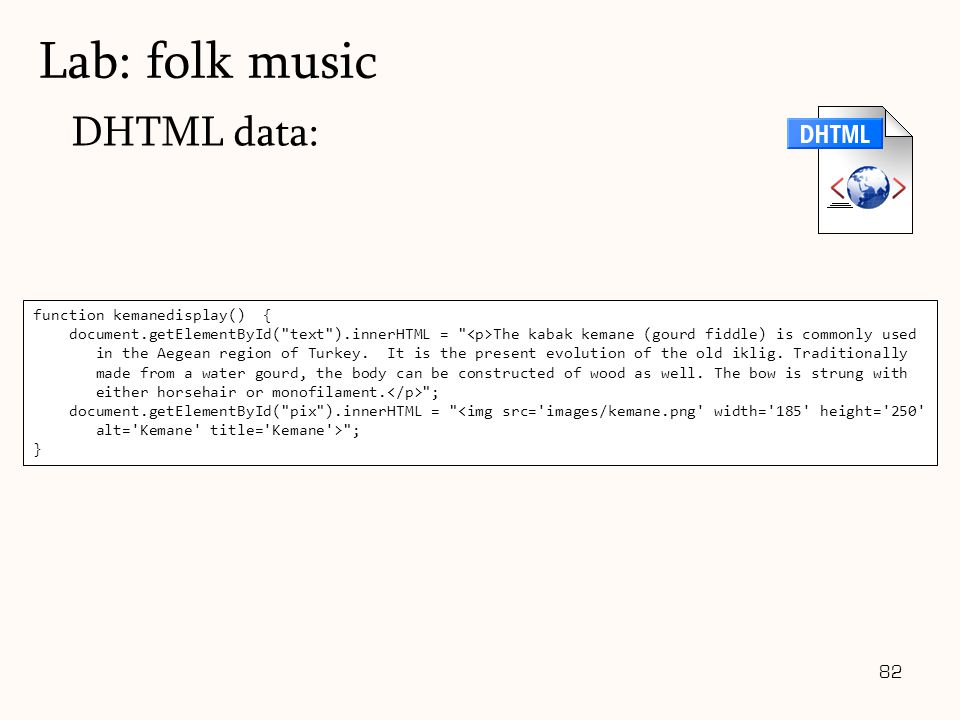Click the red right angle bracket
Viewport: 960px width, 720px height.
pos(898,187)
